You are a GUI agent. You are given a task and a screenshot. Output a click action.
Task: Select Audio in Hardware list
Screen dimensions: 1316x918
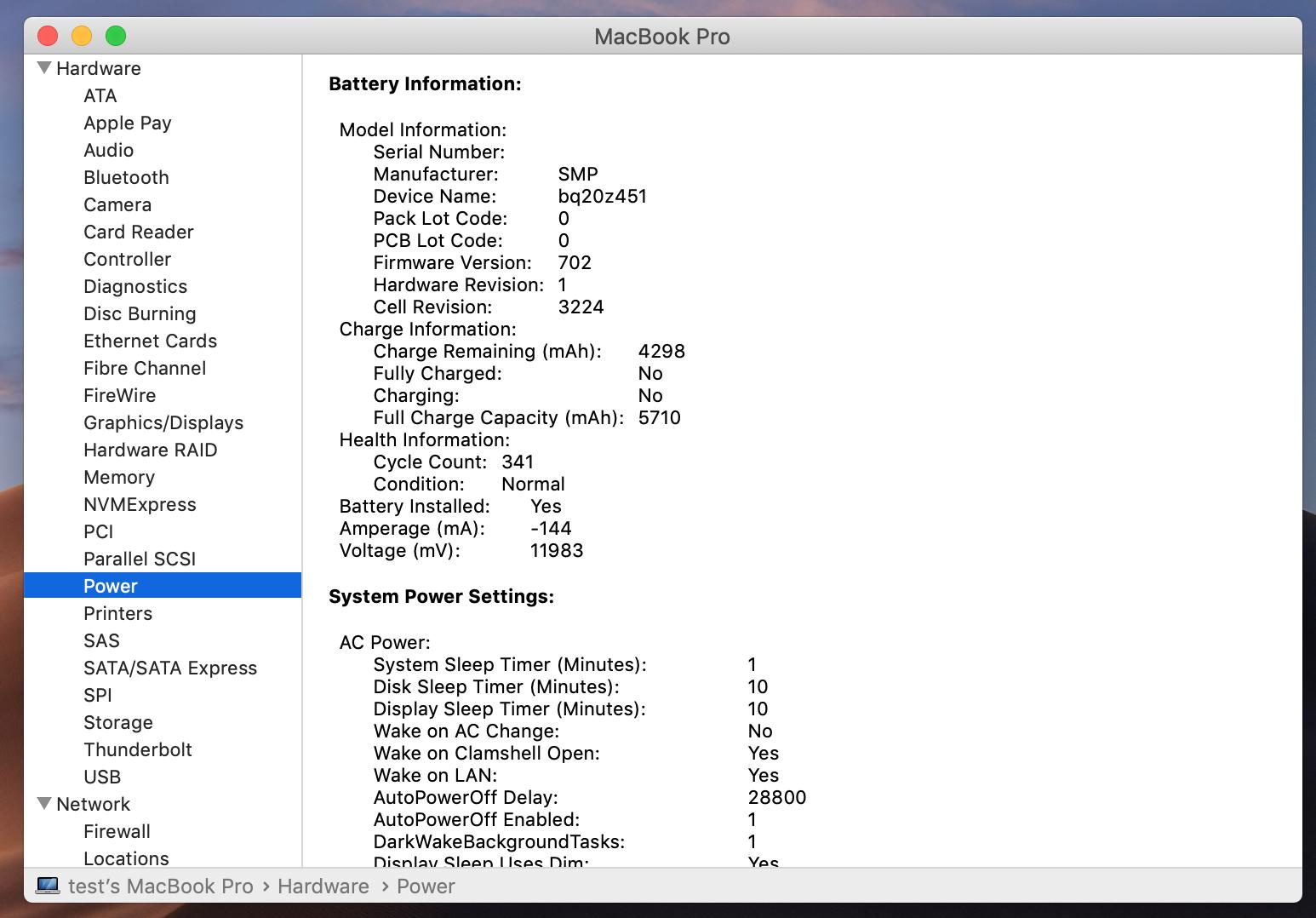click(108, 150)
